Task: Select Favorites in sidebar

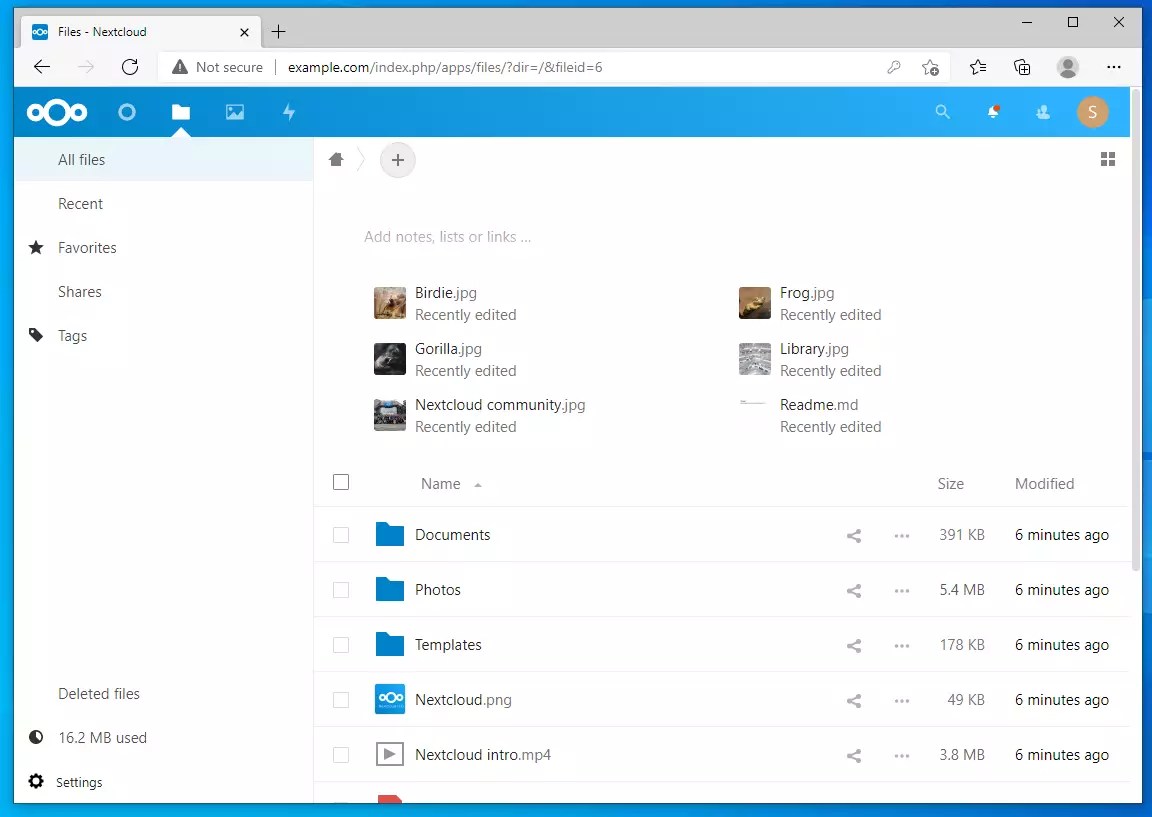Action: pyautogui.click(x=163, y=248)
